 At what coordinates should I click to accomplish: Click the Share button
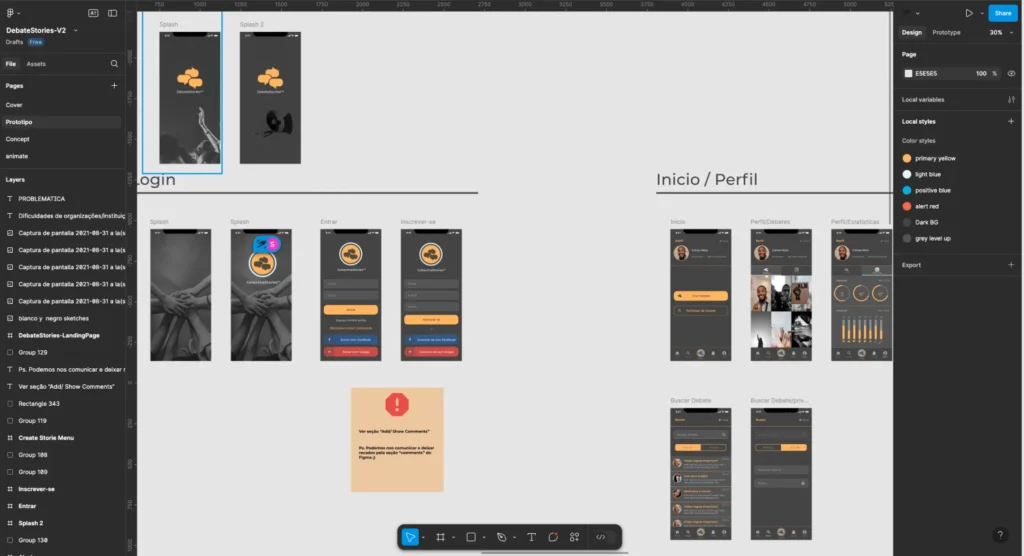(x=1002, y=13)
